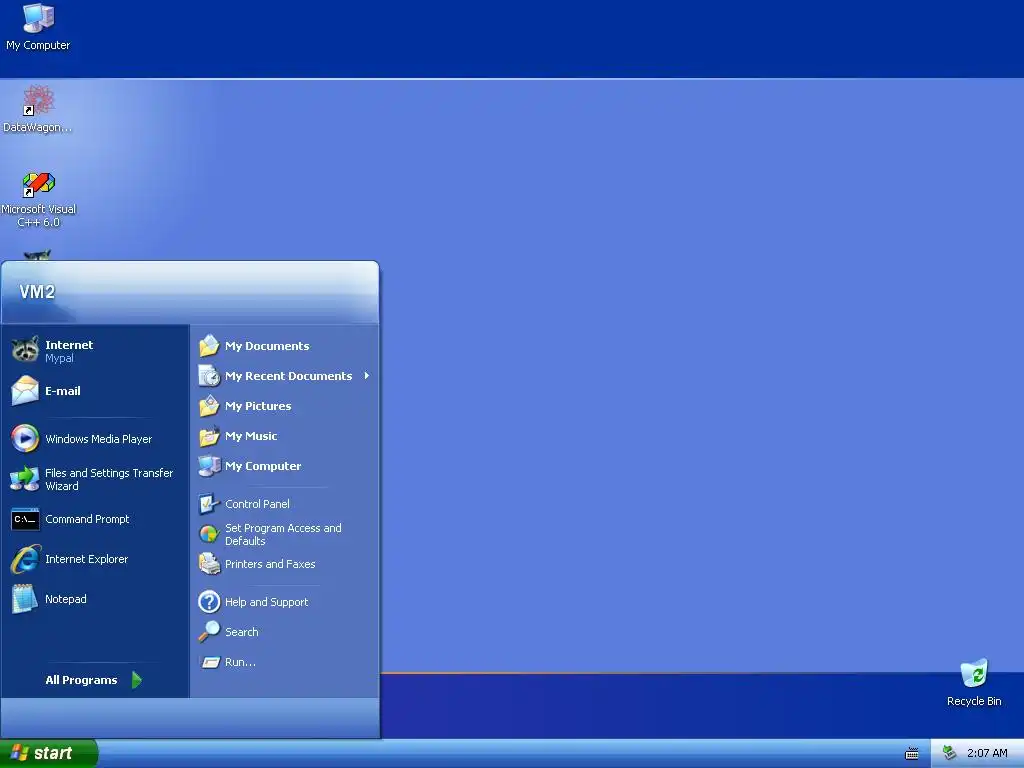Select the Control Panel label
Screen dimensions: 1024x768
click(x=257, y=504)
